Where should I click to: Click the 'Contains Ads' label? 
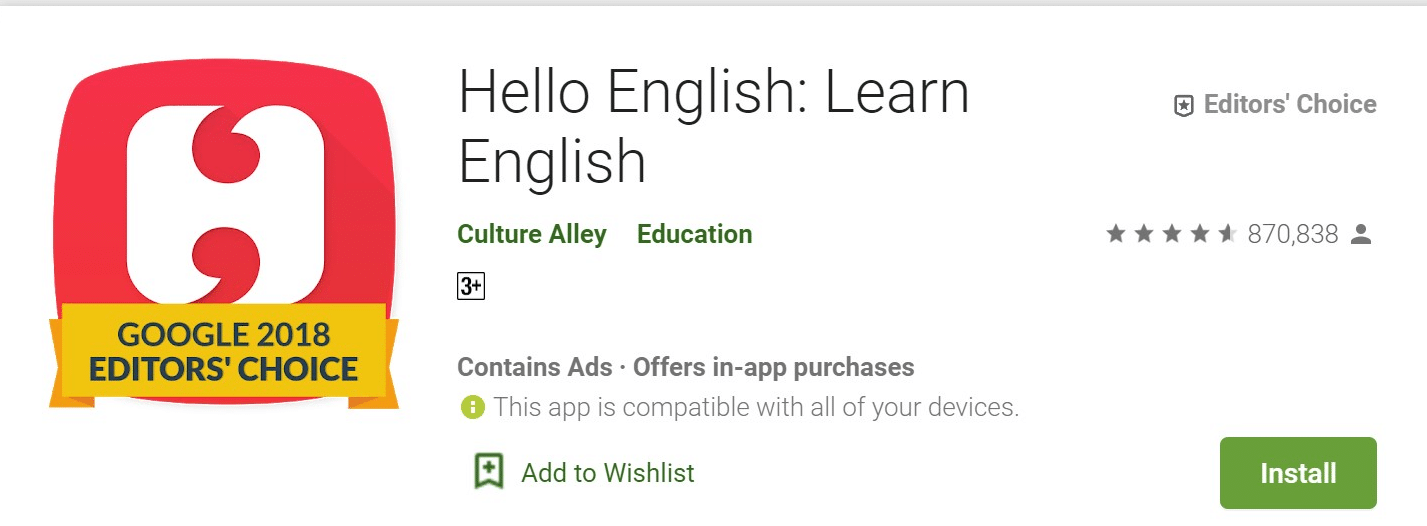coord(534,367)
